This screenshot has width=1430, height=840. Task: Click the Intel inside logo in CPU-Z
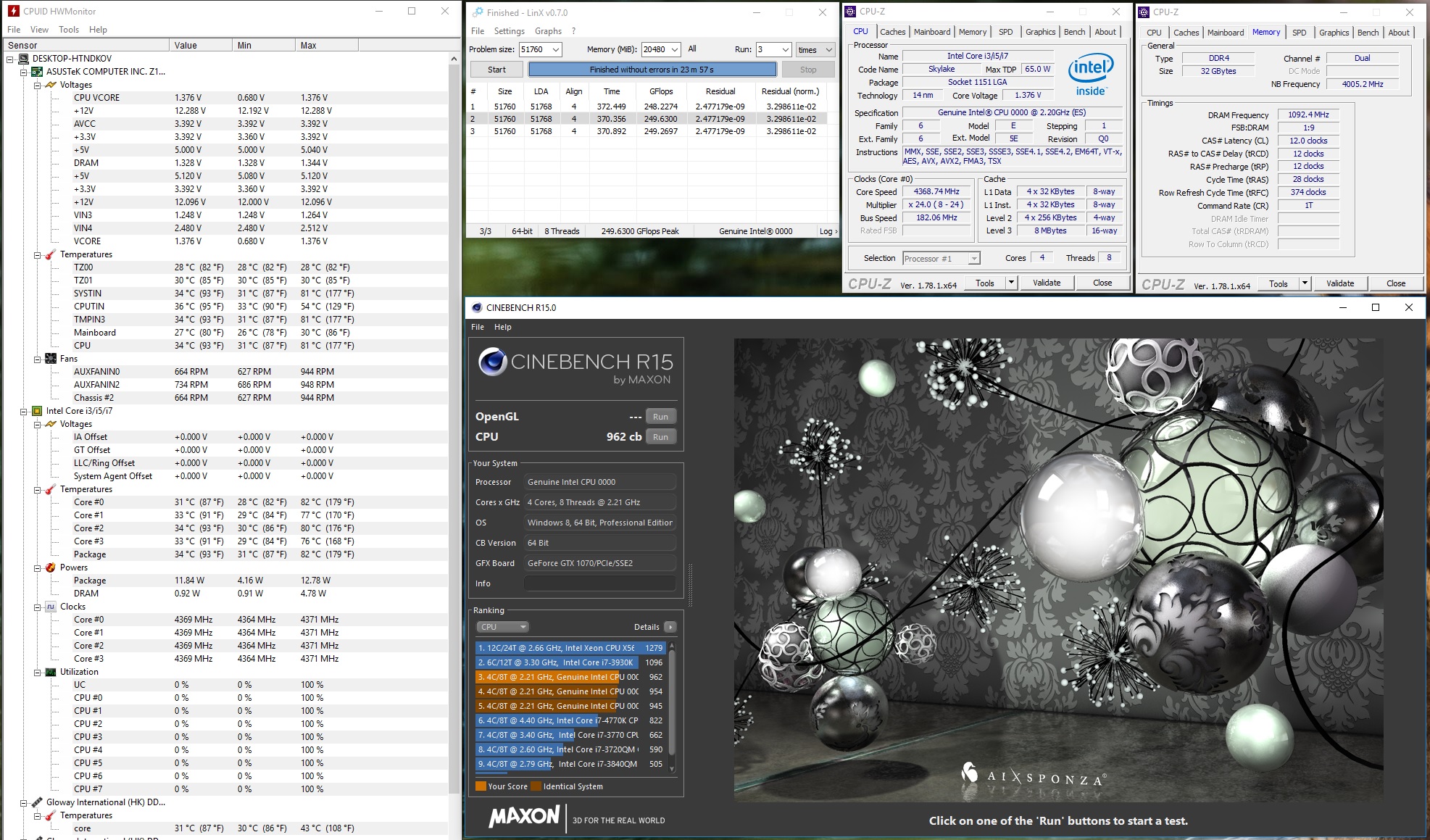tap(1090, 75)
